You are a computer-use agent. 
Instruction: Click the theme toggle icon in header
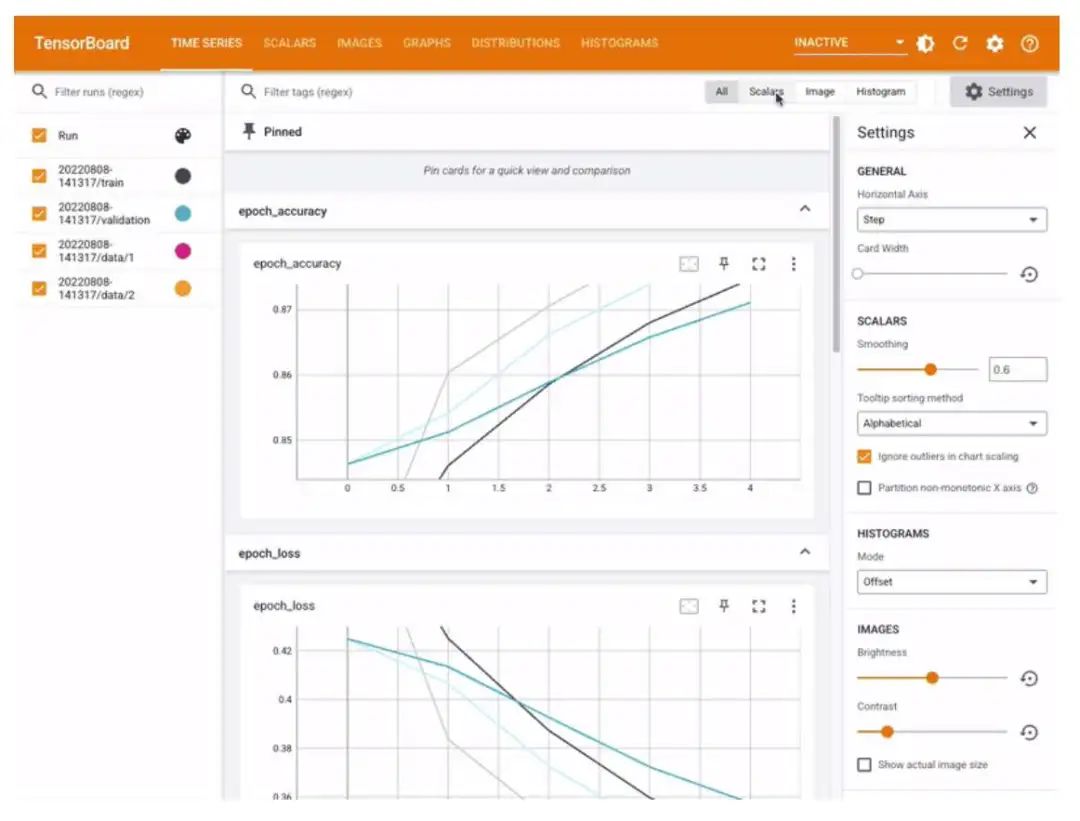[x=926, y=44]
